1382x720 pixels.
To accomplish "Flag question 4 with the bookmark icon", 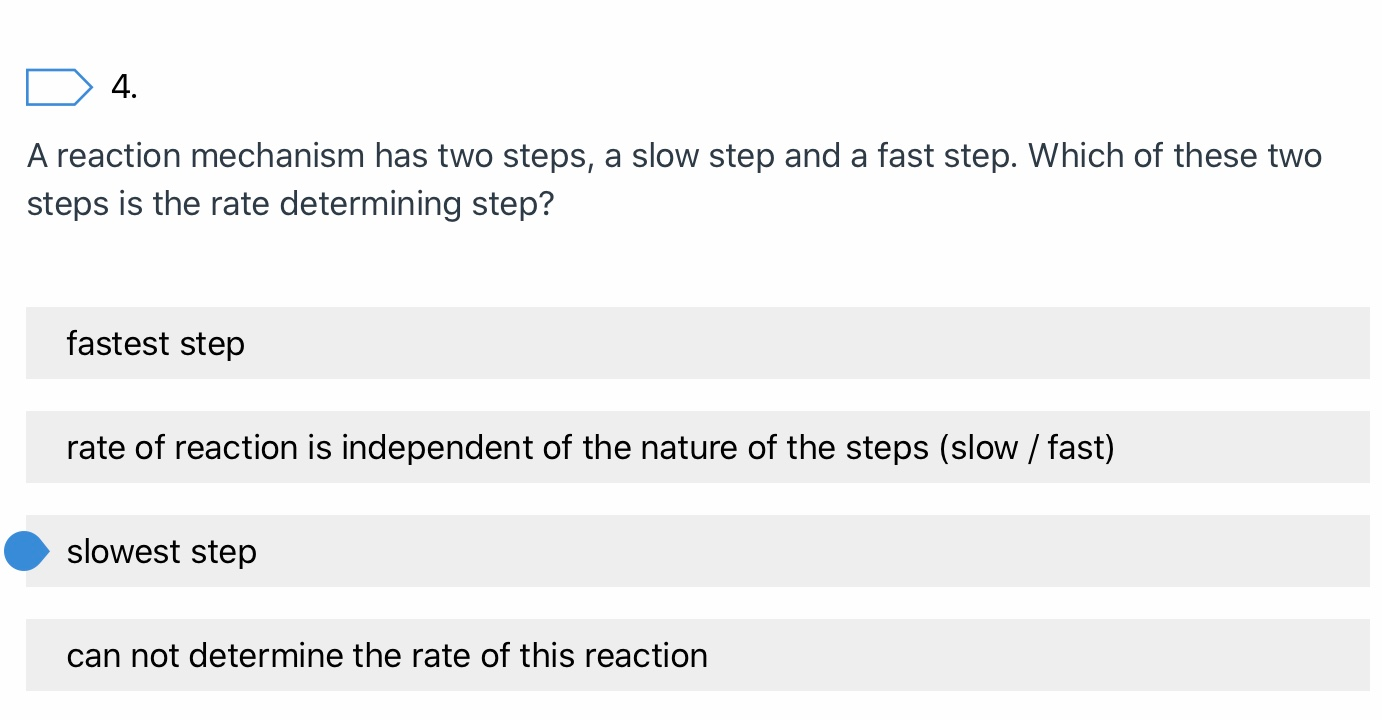I will (x=59, y=87).
